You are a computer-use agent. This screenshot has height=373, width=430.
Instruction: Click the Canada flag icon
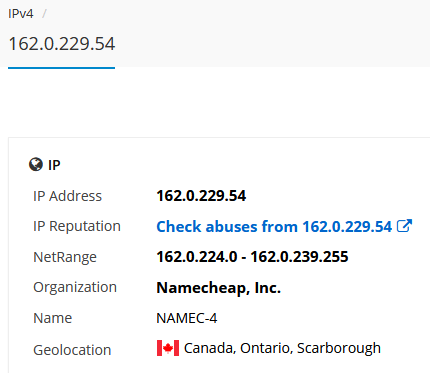(168, 348)
